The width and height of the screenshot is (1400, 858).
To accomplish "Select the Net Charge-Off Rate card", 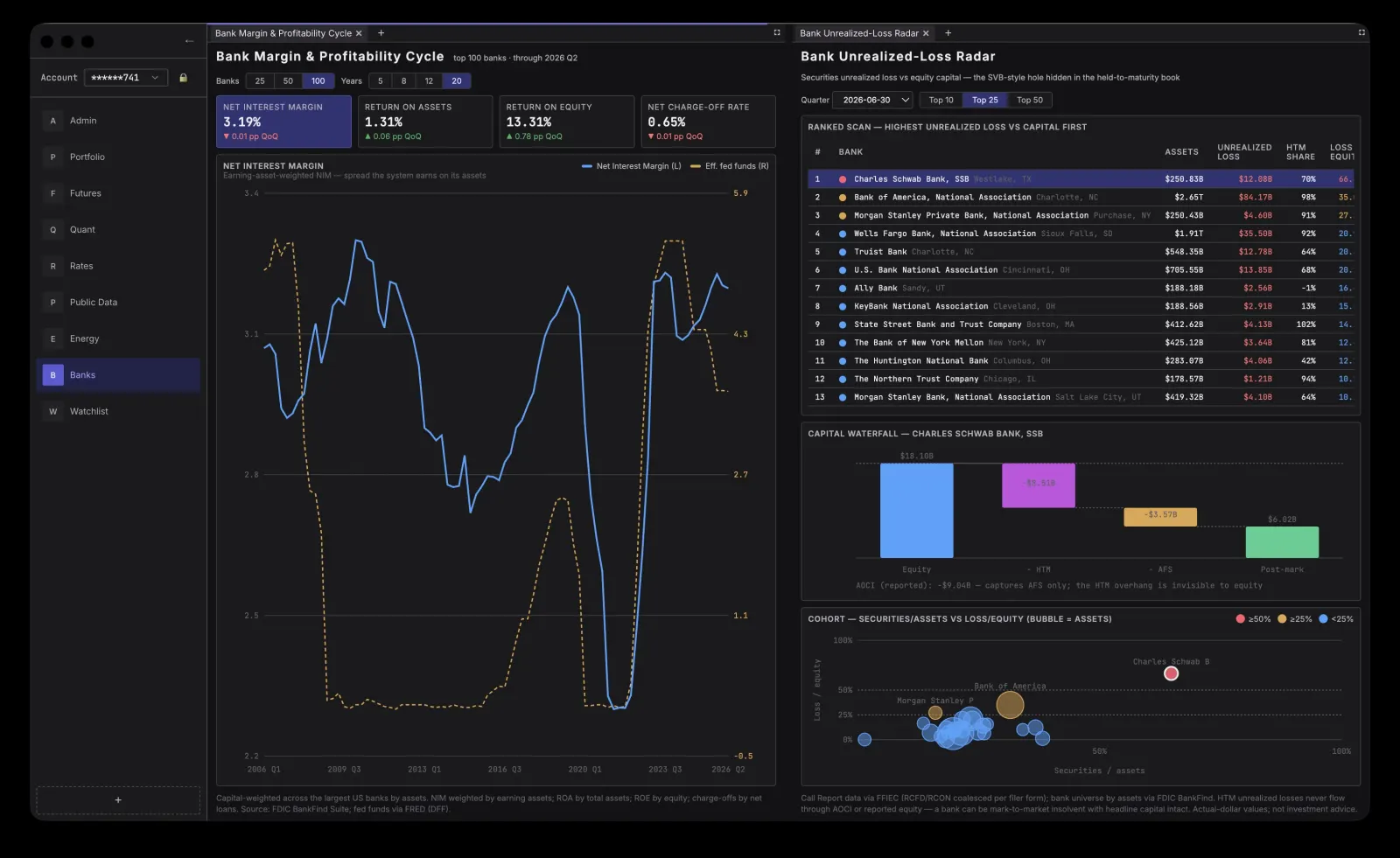I will [x=708, y=122].
